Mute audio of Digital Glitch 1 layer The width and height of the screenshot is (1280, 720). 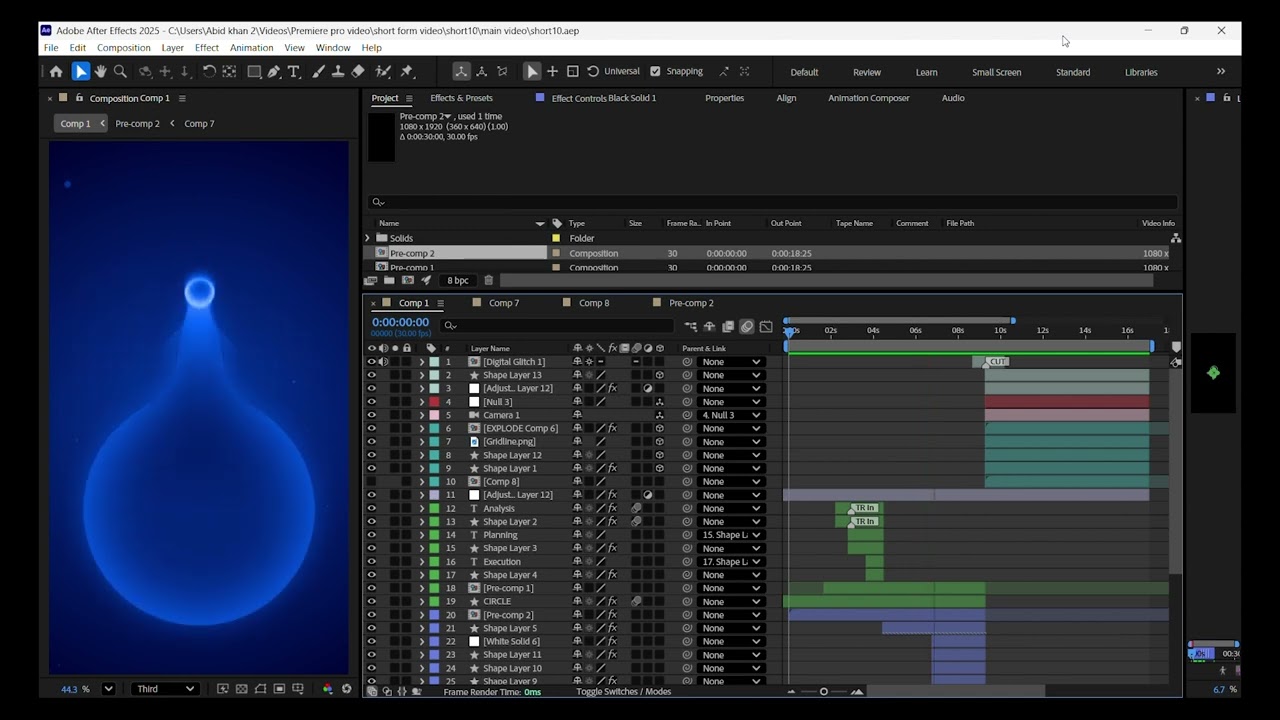click(x=383, y=362)
